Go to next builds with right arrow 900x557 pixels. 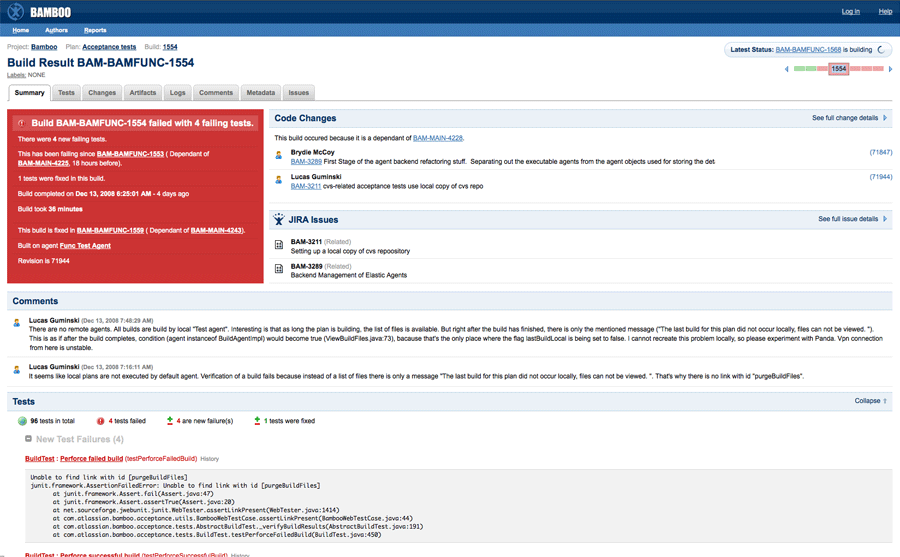(890, 69)
